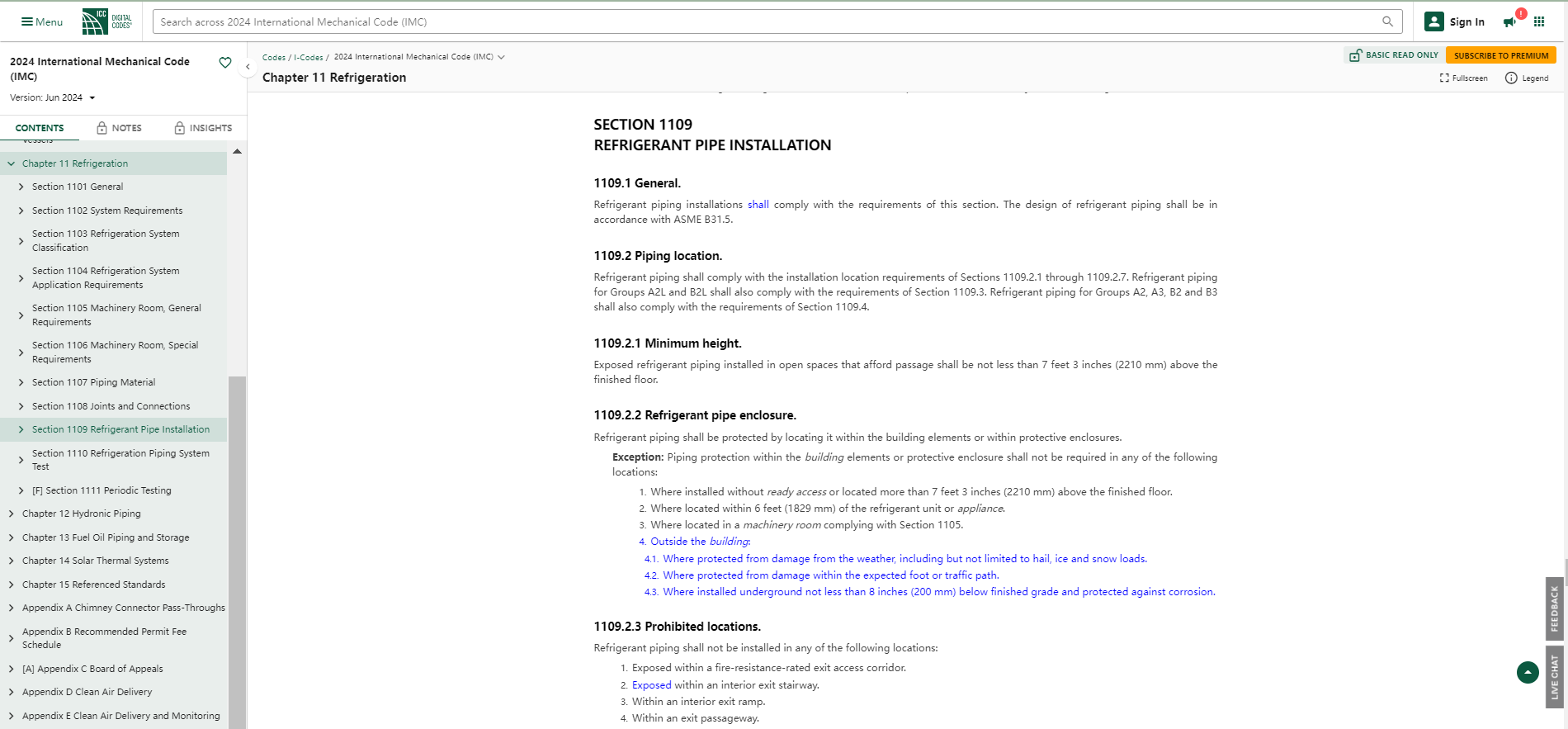This screenshot has width=1568, height=729.
Task: Click the scroll-to-top round button
Action: coord(1528,673)
